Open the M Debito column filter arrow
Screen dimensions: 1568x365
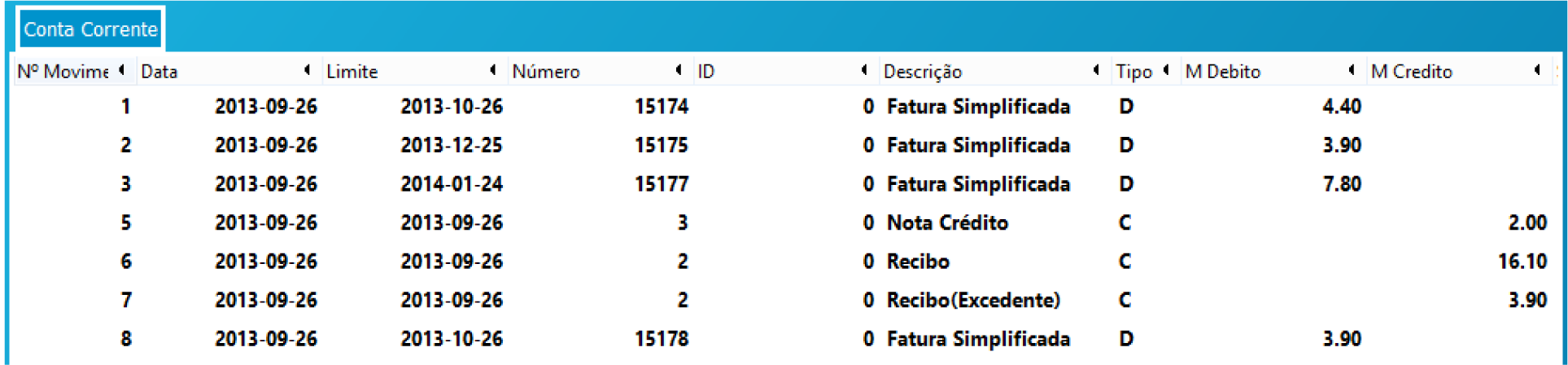pyautogui.click(x=1351, y=70)
